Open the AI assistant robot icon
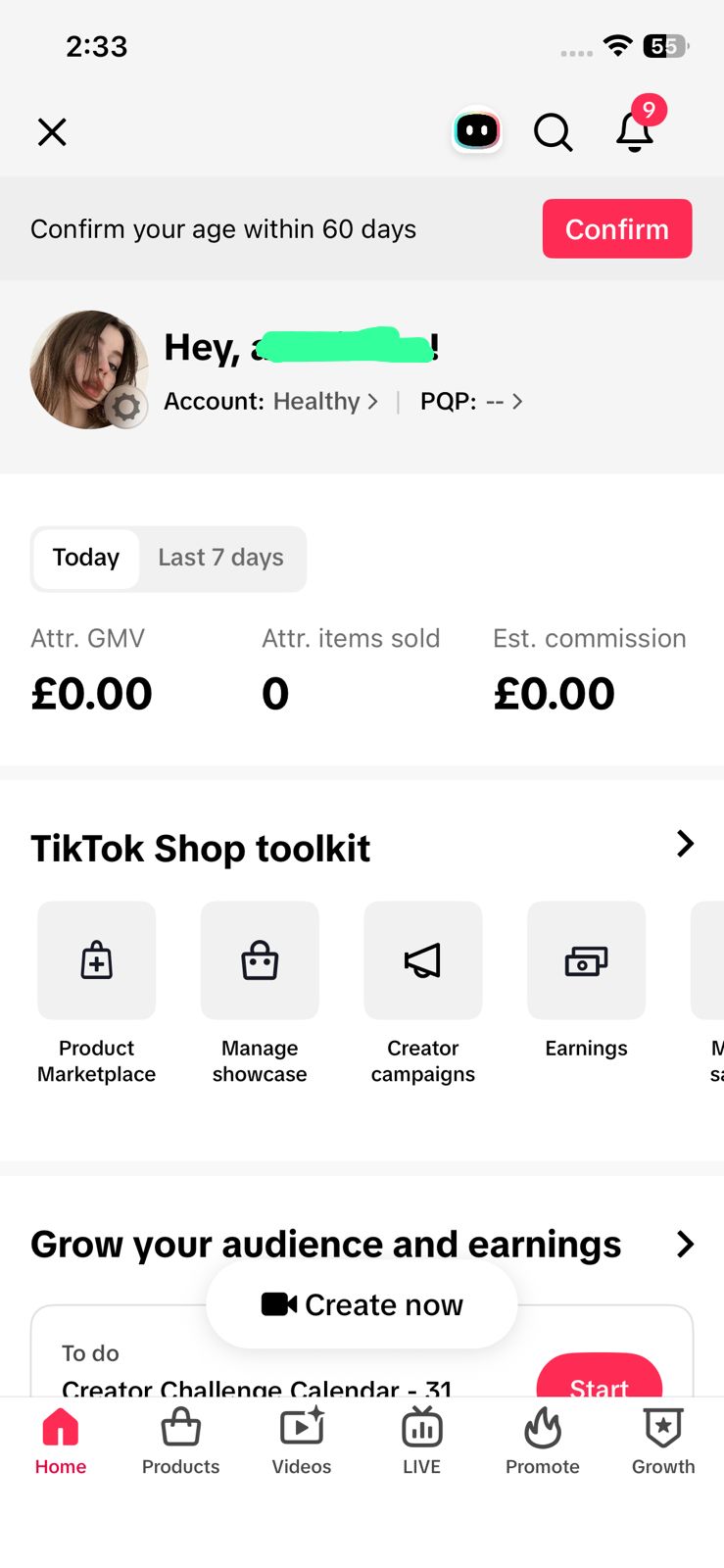 (x=477, y=130)
